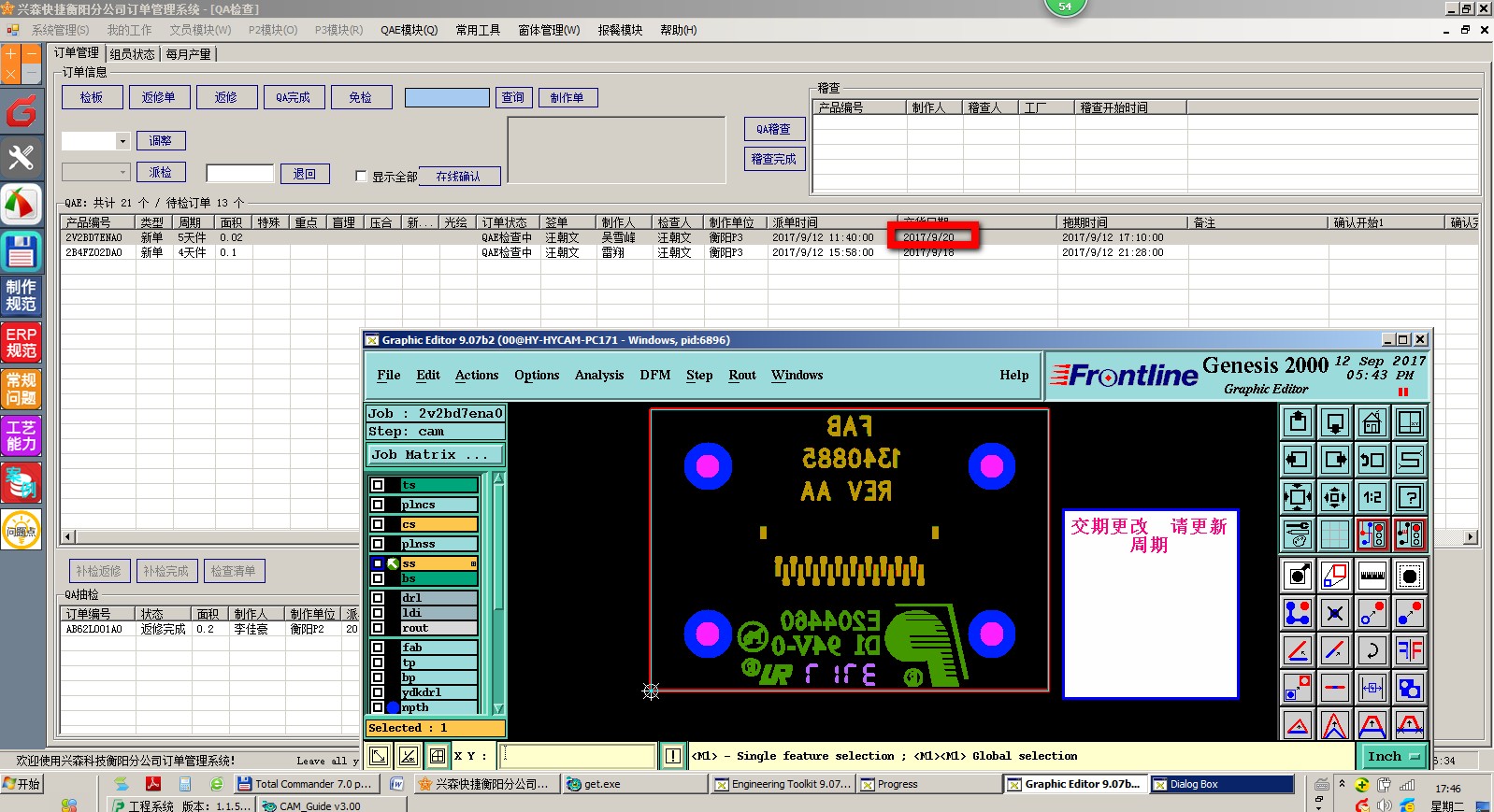
Task: Click the X delete point icon
Action: (1335, 613)
